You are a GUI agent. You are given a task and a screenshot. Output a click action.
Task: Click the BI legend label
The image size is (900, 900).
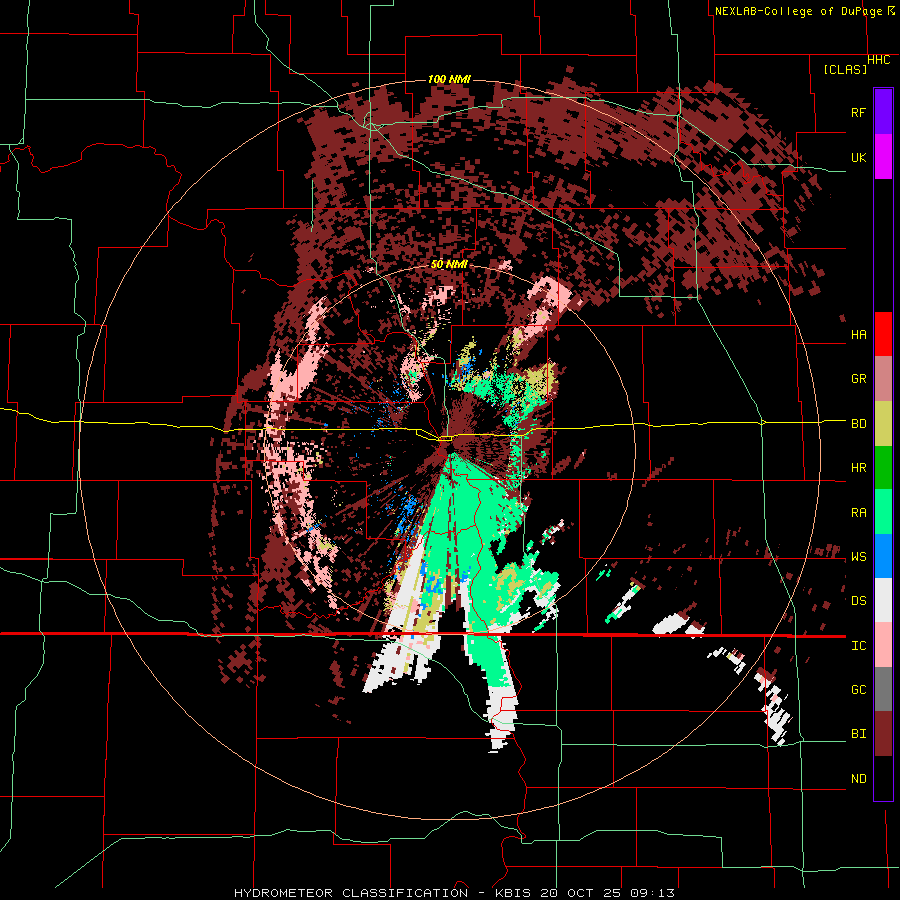click(x=859, y=734)
